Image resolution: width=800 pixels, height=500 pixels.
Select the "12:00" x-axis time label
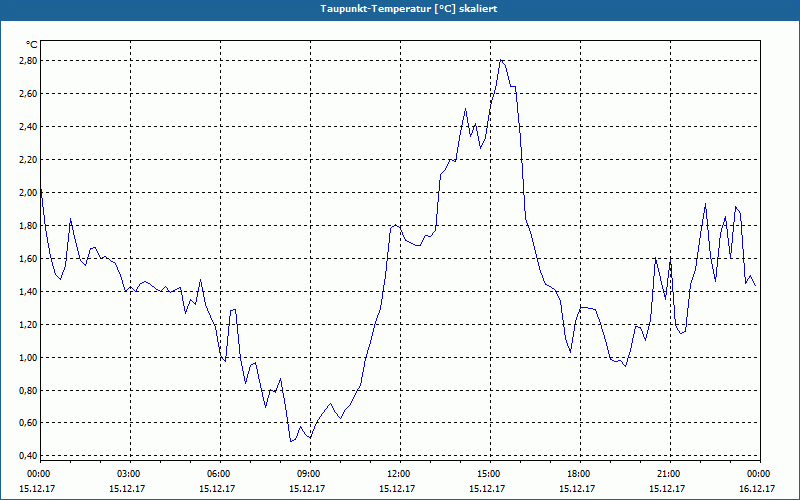pos(397,474)
